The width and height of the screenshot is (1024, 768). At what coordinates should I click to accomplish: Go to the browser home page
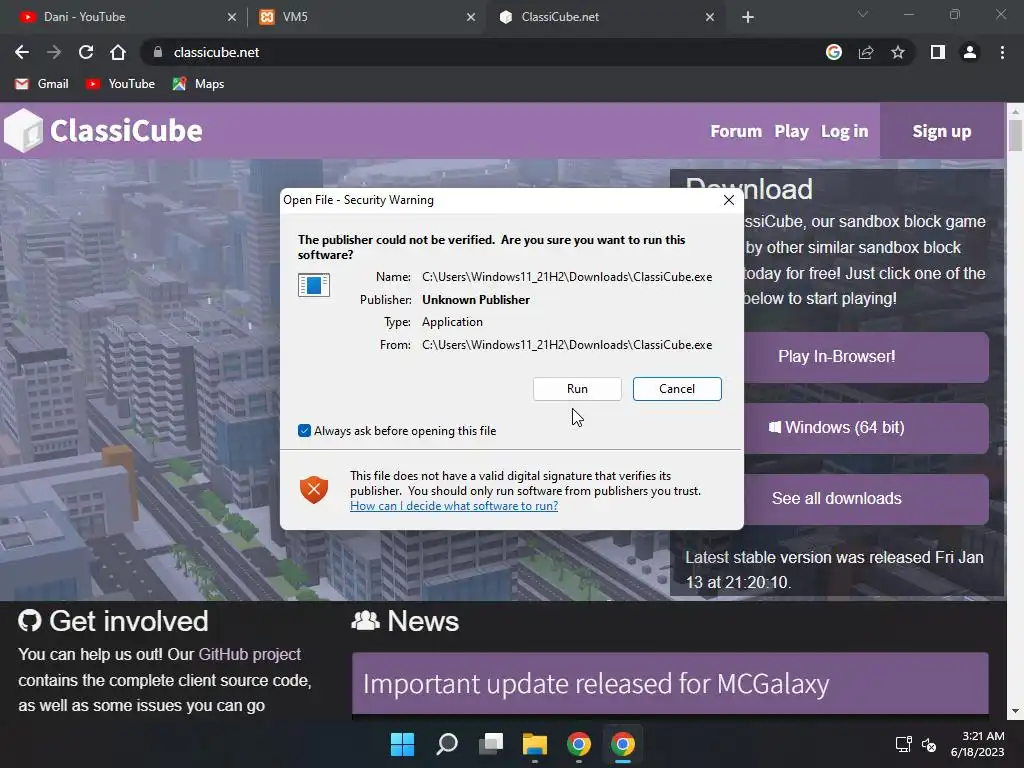tap(118, 52)
